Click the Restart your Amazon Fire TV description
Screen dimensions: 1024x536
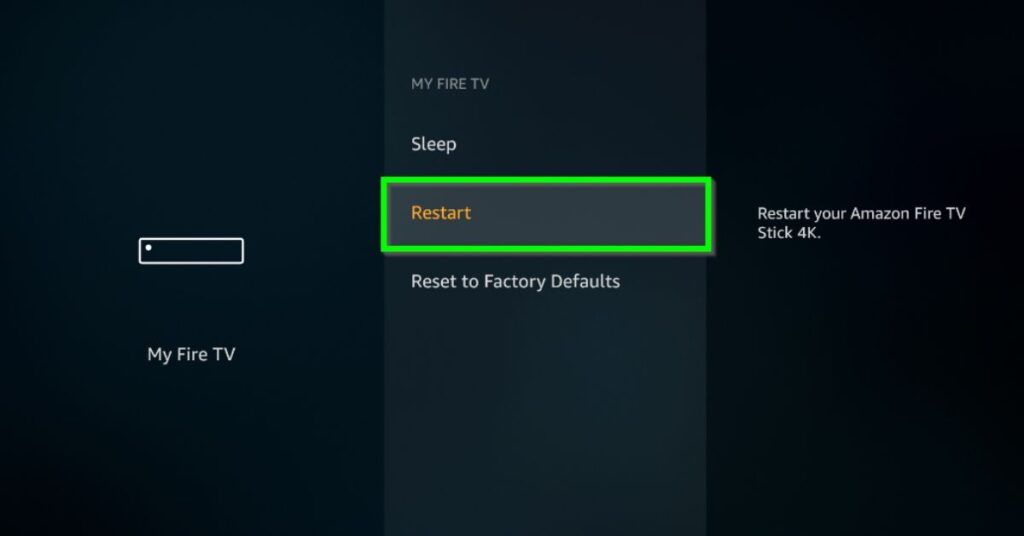(861, 223)
